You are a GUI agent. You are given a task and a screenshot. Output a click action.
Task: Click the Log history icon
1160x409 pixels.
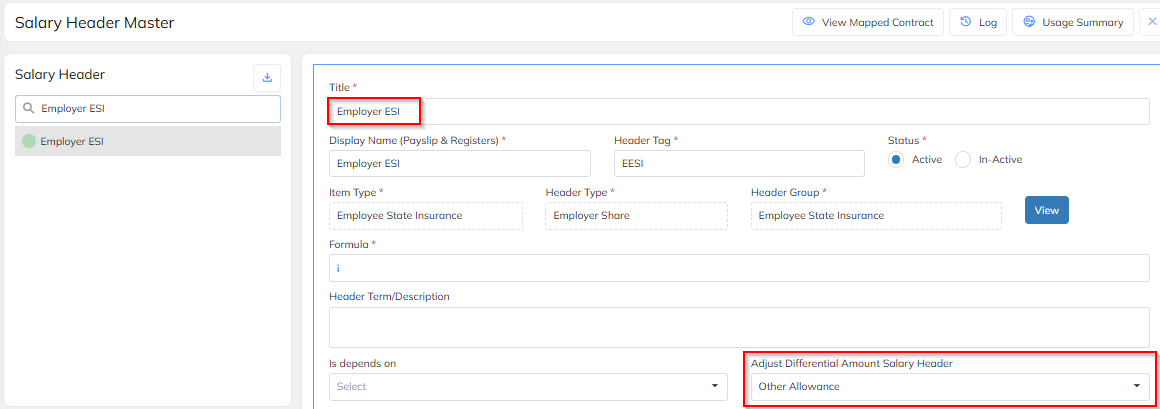[966, 22]
